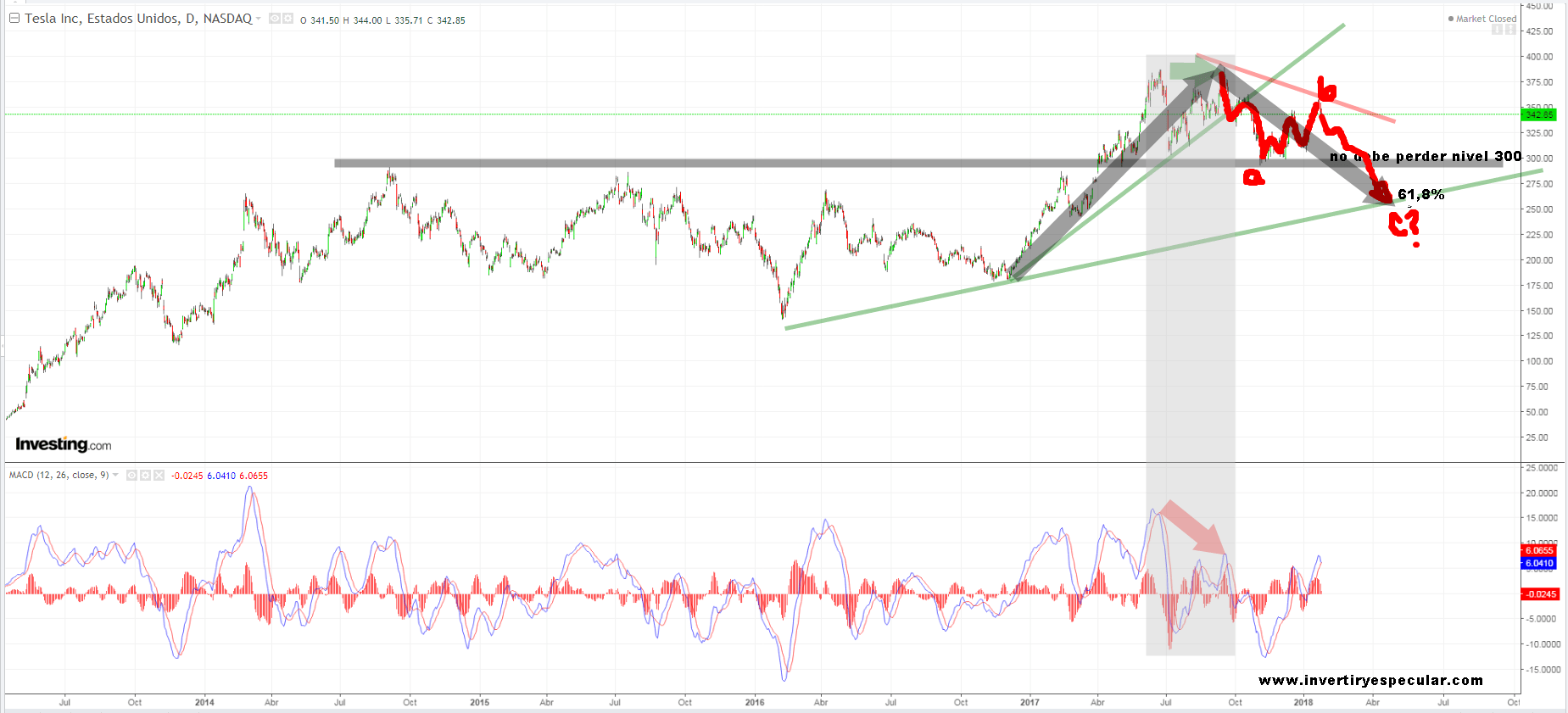Remove the MACD indicator with X icon
The image size is (1568, 713).
[159, 476]
